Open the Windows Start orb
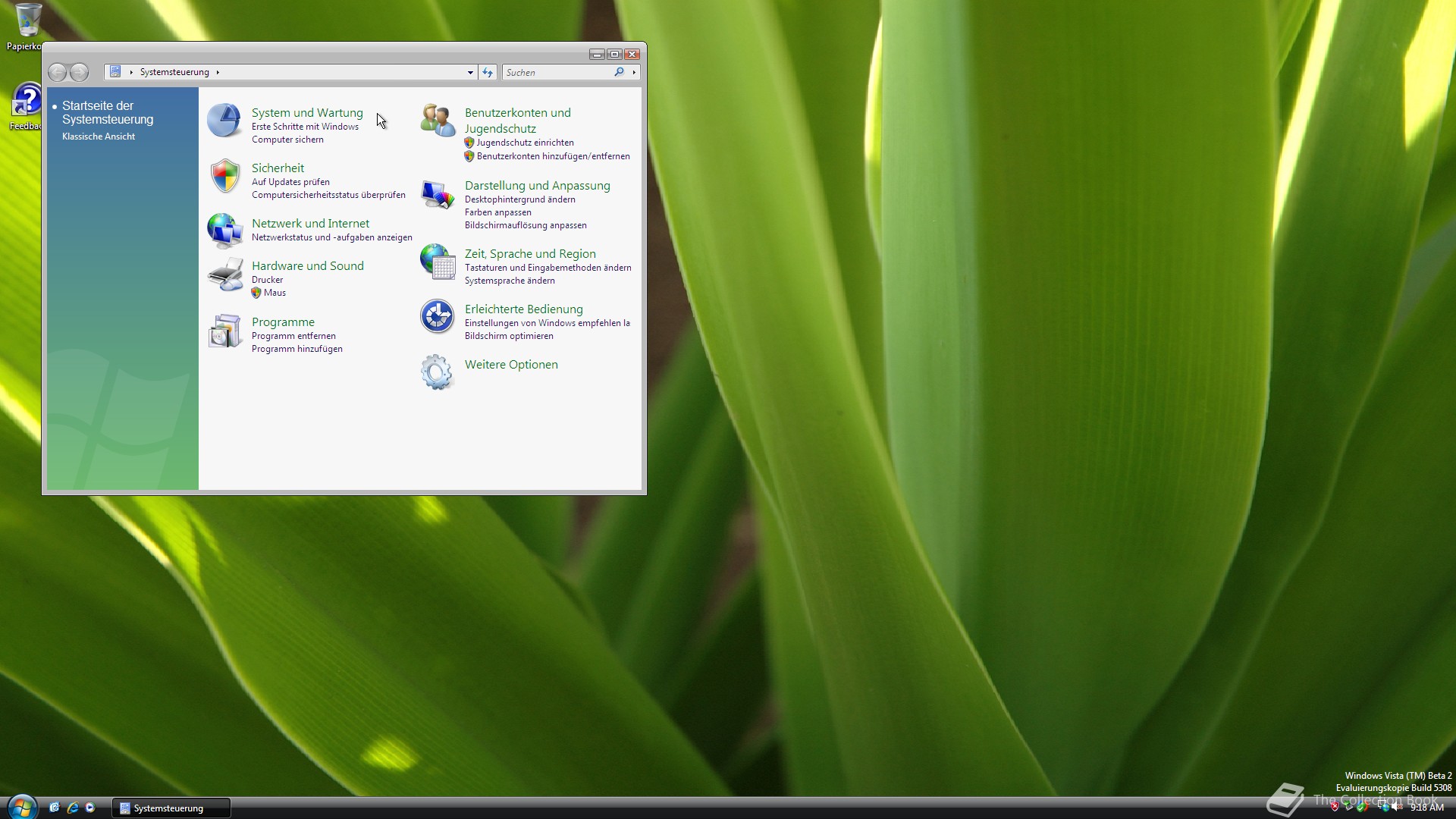The image size is (1456, 819). (22, 807)
